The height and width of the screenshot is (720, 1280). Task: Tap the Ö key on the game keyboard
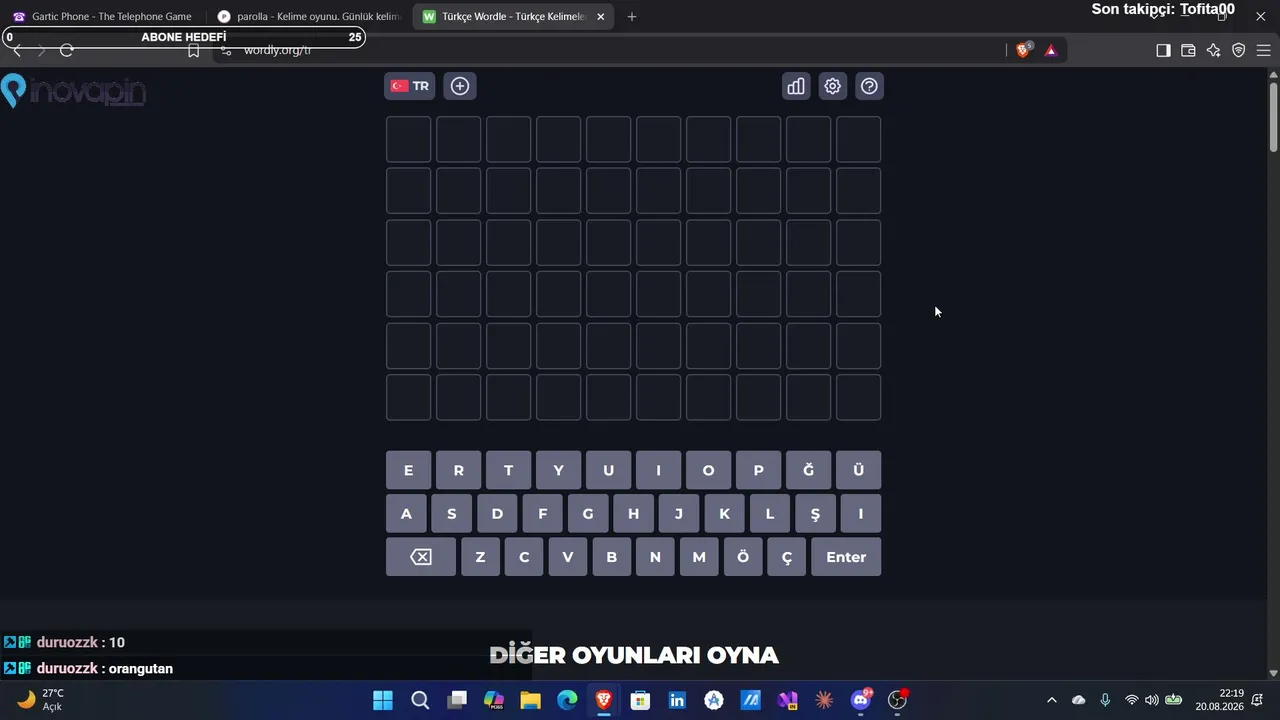pyautogui.click(x=743, y=557)
